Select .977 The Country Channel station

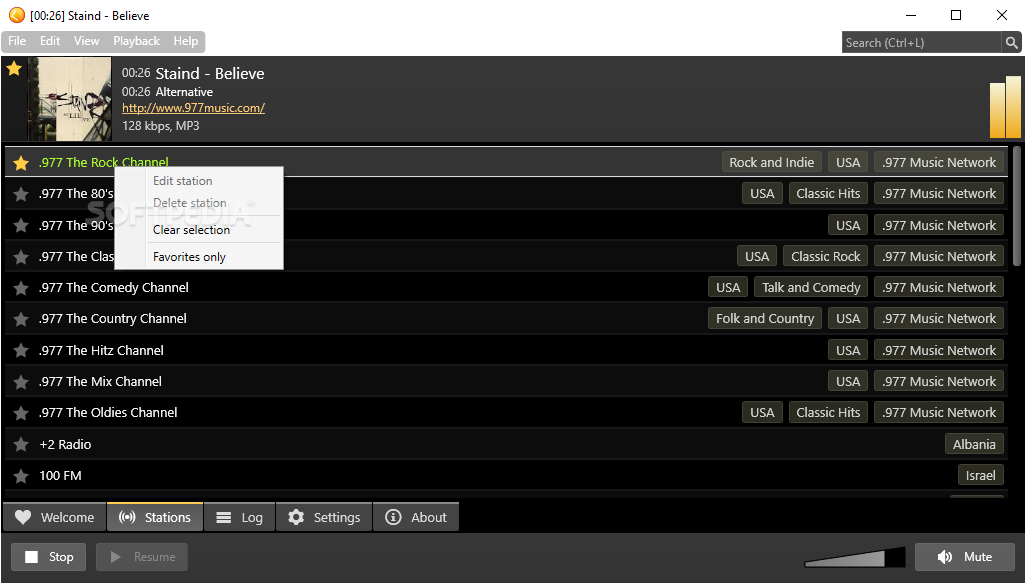click(113, 319)
